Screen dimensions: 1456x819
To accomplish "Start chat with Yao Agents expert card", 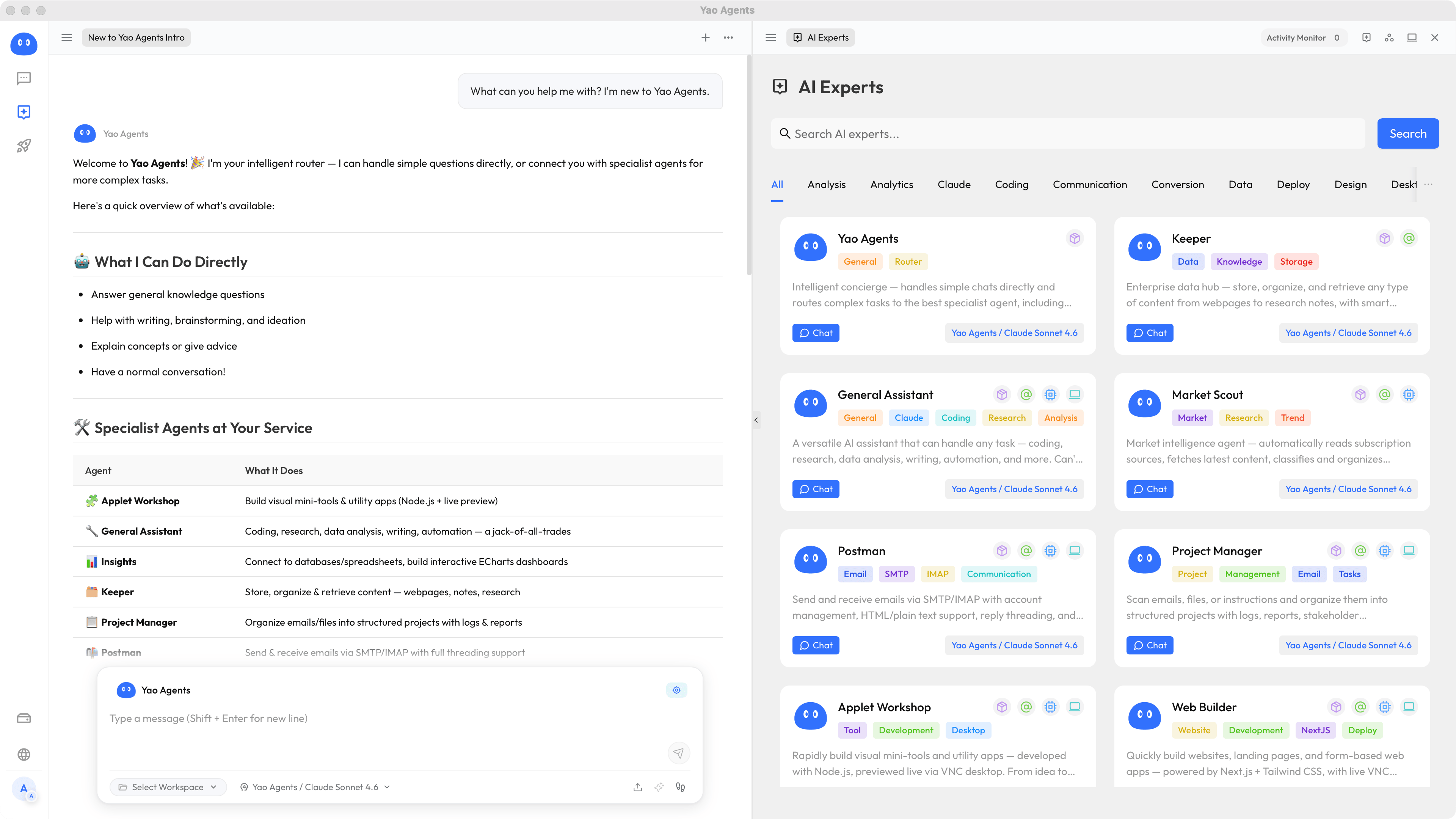I will click(x=816, y=333).
